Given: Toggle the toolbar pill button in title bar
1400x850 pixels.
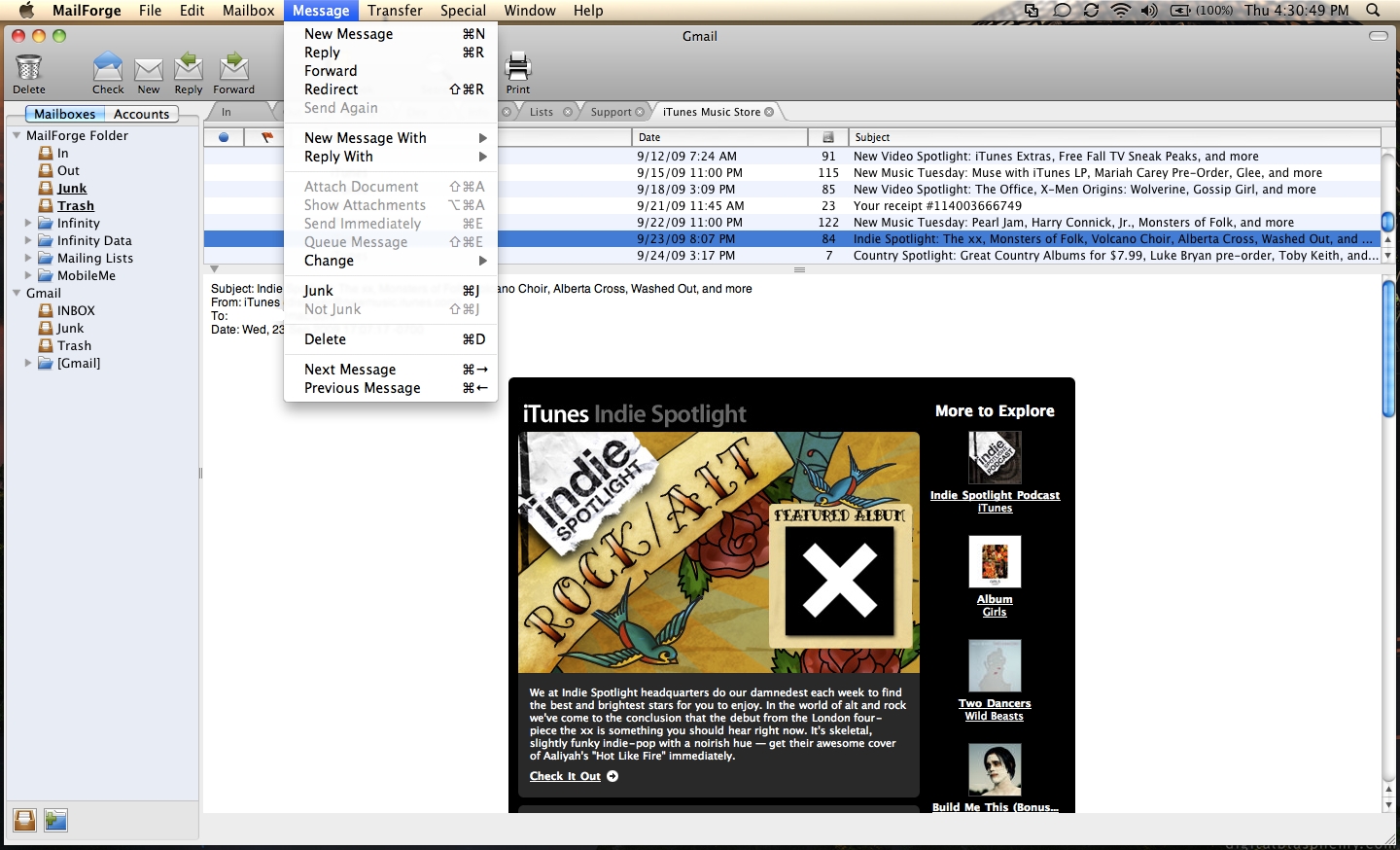Looking at the screenshot, I should tap(1378, 36).
